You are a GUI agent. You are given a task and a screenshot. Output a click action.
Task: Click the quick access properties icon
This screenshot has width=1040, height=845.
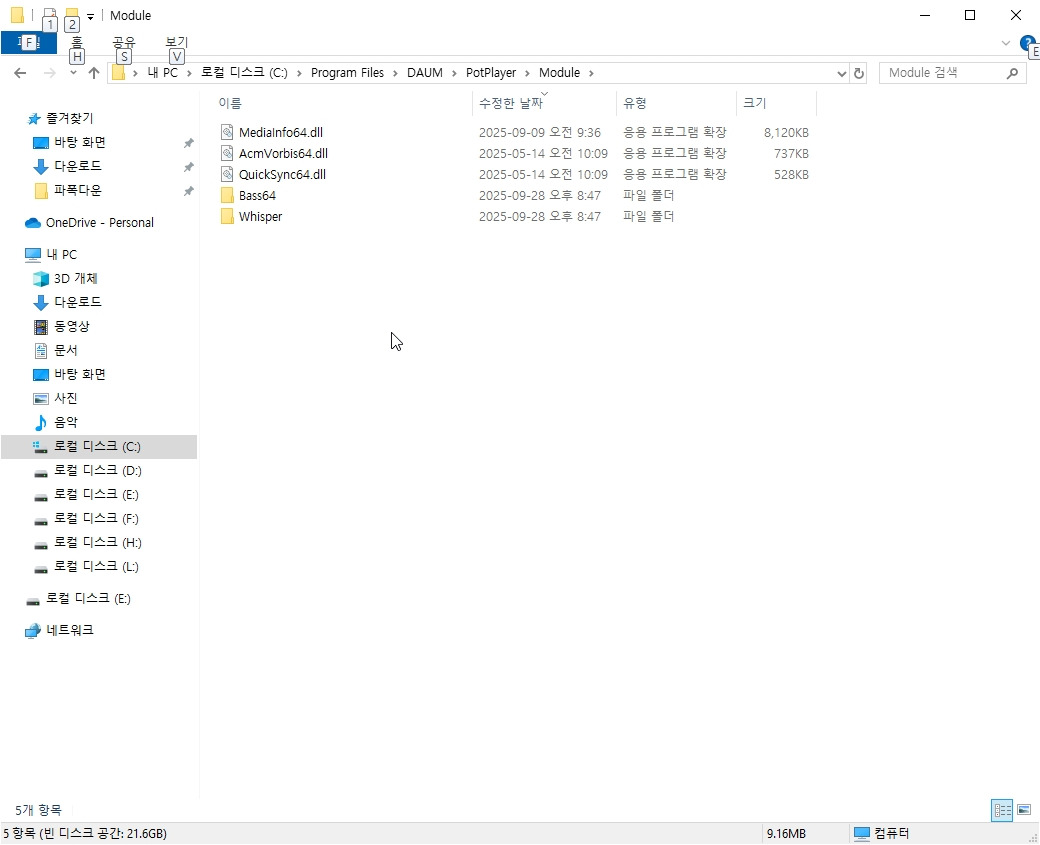tap(49, 15)
